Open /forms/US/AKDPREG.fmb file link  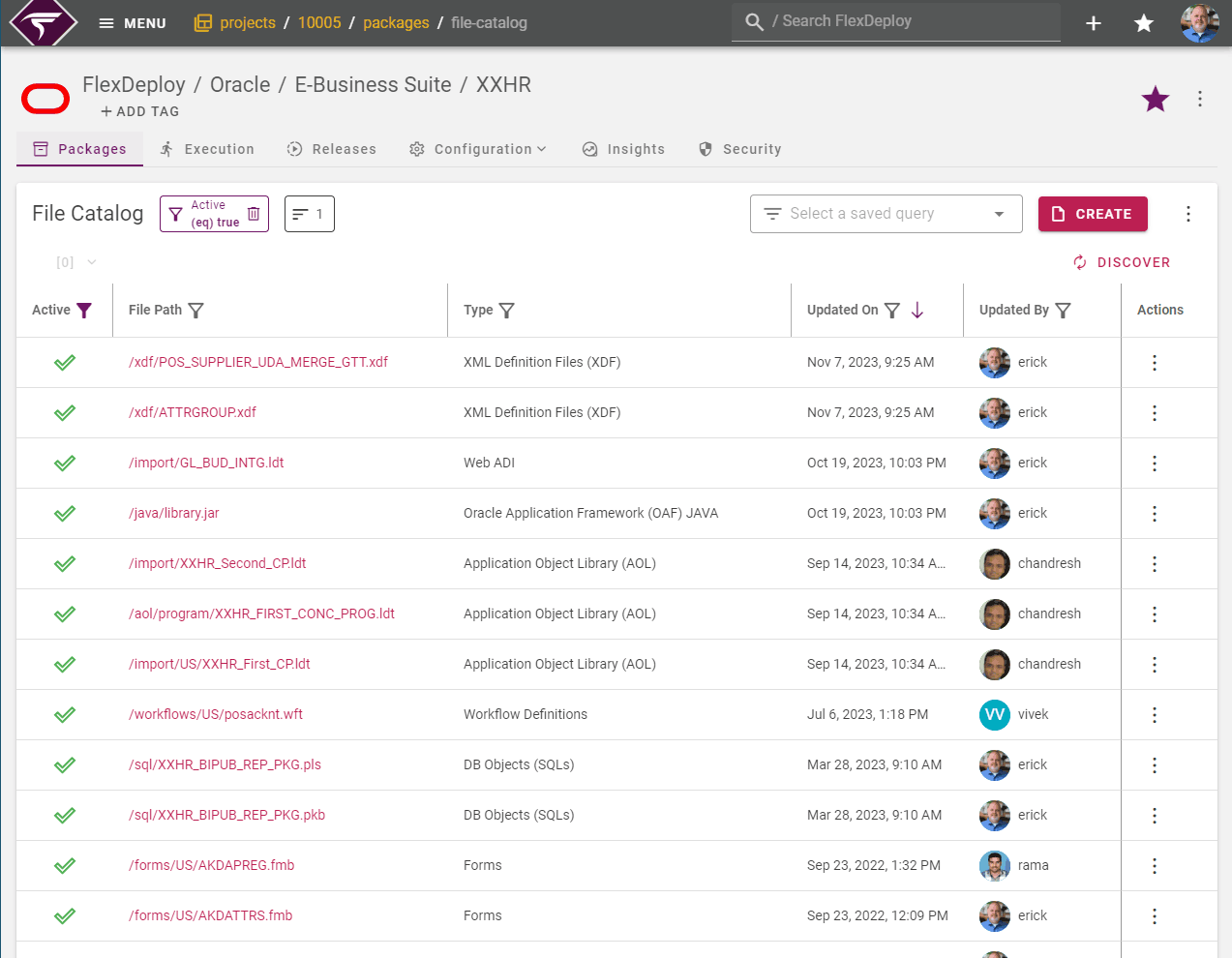(x=212, y=865)
